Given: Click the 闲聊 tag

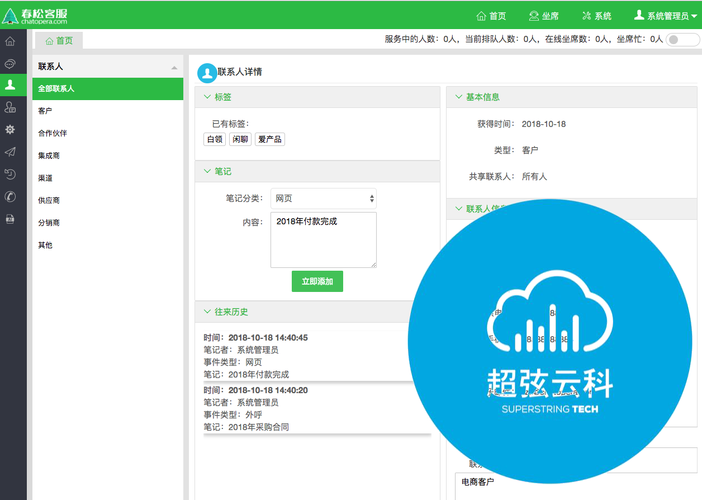Looking at the screenshot, I should 240,139.
